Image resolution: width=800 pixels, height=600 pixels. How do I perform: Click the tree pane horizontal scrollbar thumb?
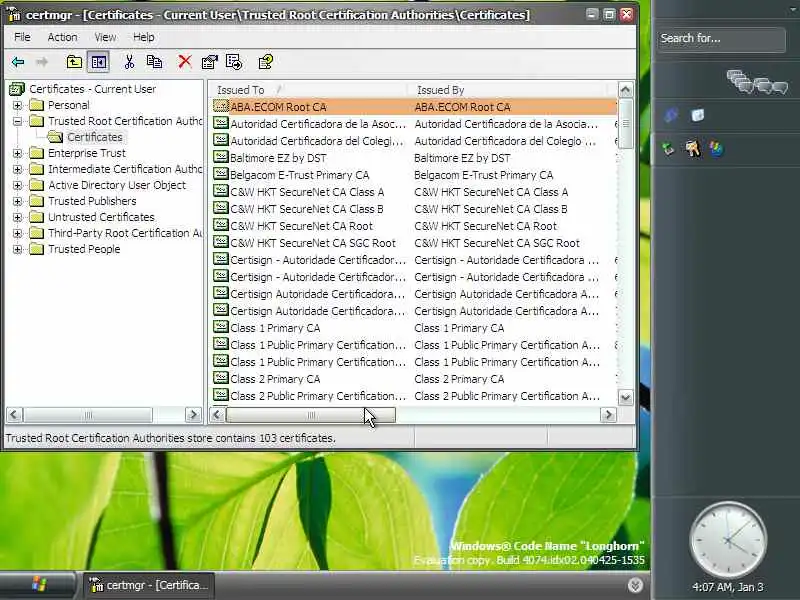pos(88,415)
